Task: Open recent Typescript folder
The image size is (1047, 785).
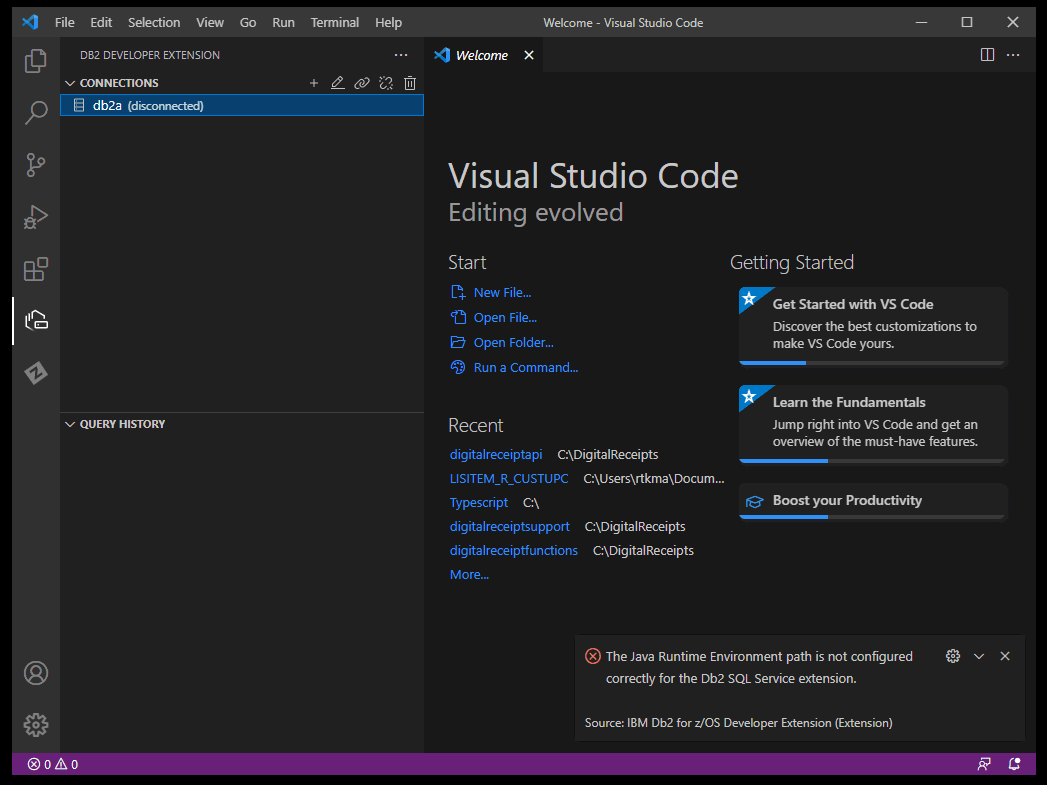Action: pyautogui.click(x=479, y=503)
